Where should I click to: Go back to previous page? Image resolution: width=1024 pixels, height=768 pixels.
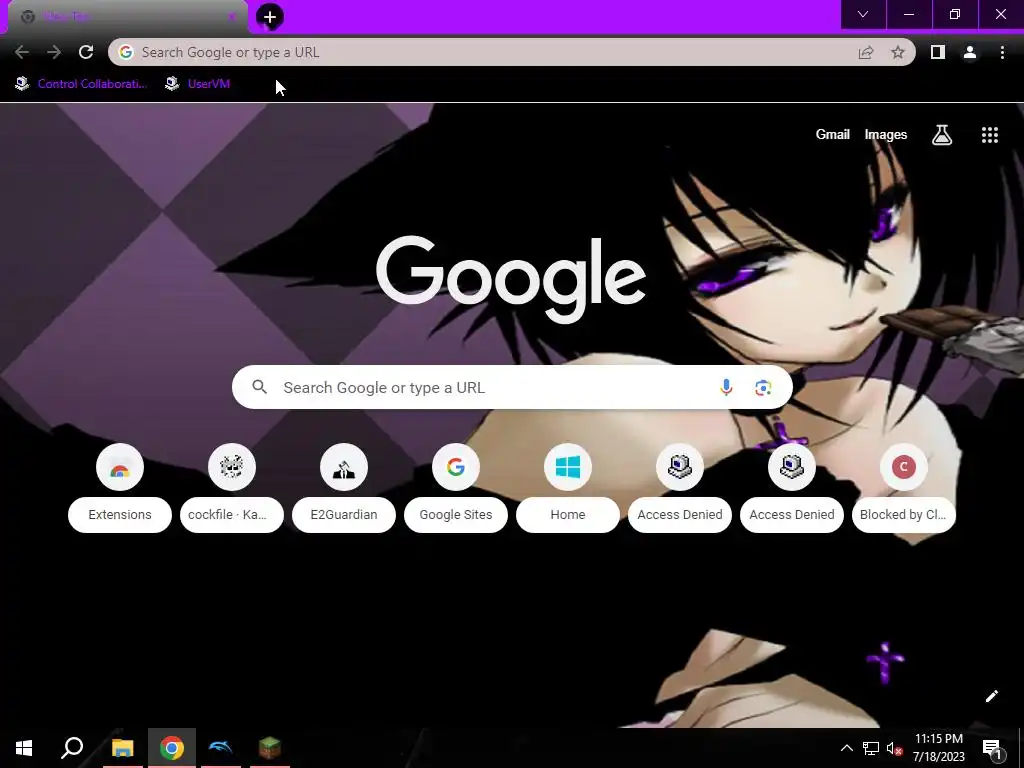pyautogui.click(x=22, y=52)
